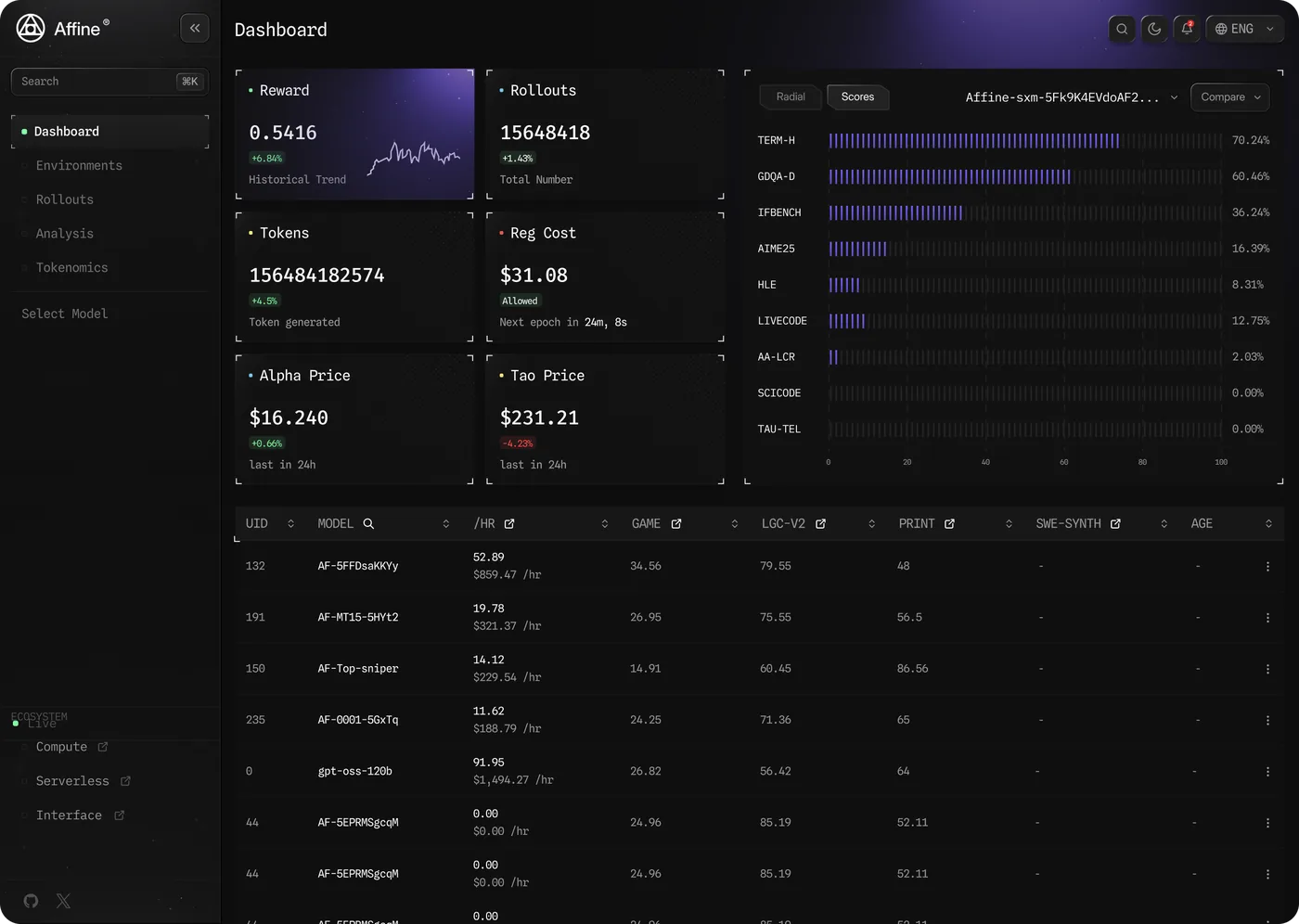1299x924 pixels.
Task: Sort the table by AGE column
Action: pyautogui.click(x=1268, y=524)
